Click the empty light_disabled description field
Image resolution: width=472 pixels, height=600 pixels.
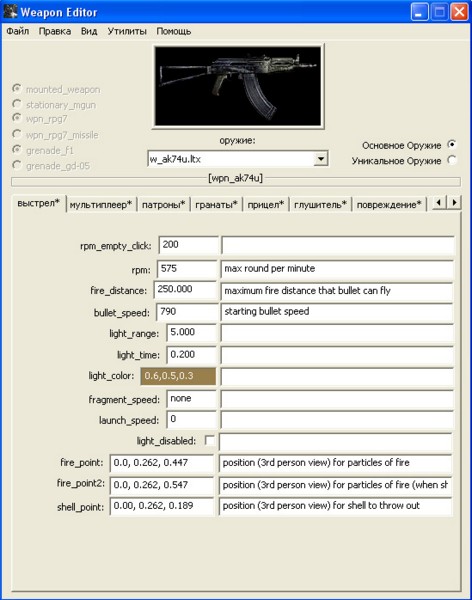(336, 442)
